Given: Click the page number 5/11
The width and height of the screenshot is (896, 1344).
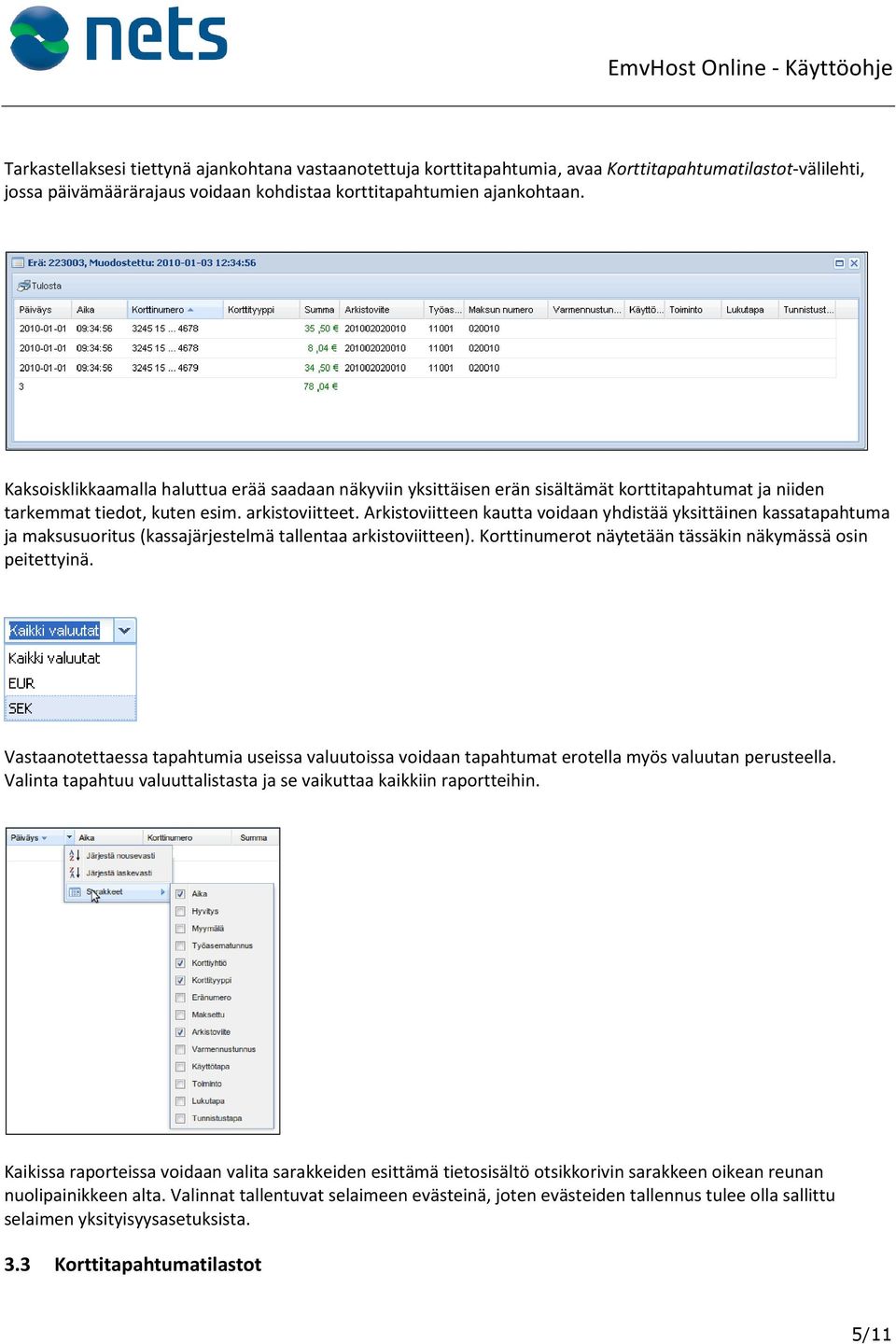Looking at the screenshot, I should (871, 1334).
